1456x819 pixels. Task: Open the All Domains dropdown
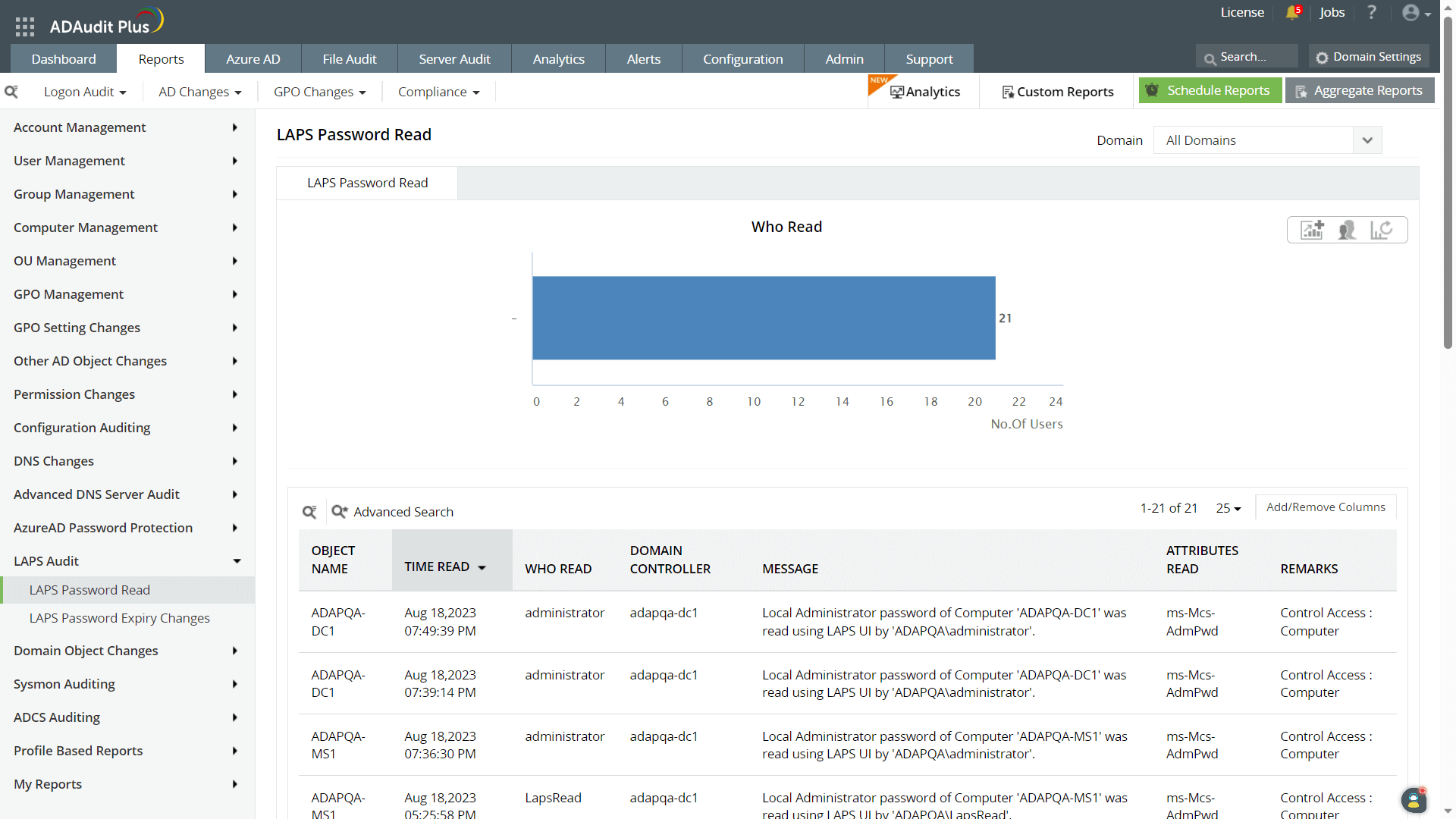coord(1267,140)
